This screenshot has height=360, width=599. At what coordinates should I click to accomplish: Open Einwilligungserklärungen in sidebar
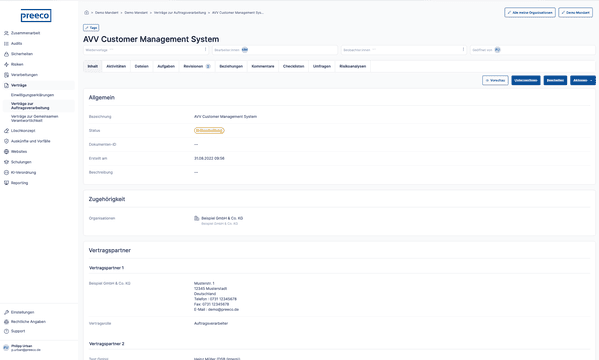(x=32, y=95)
